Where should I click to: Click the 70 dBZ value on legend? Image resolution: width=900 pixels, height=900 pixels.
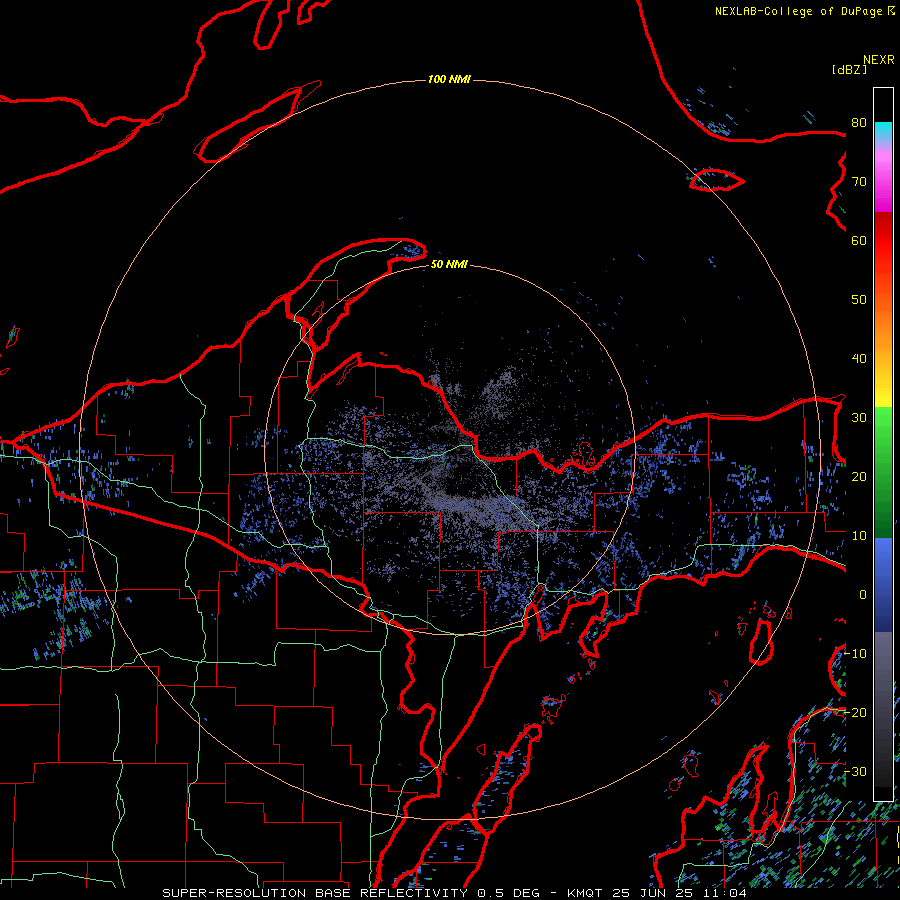pos(859,182)
